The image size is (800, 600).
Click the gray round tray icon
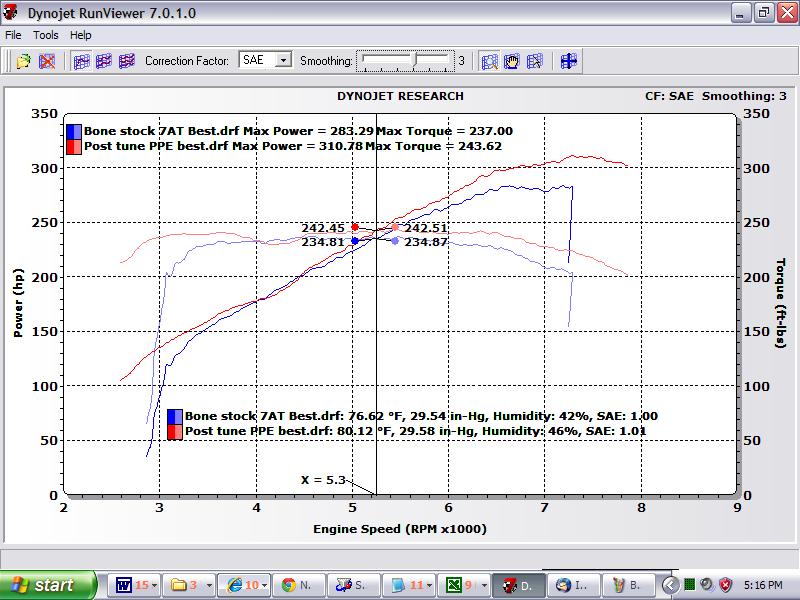[x=707, y=584]
